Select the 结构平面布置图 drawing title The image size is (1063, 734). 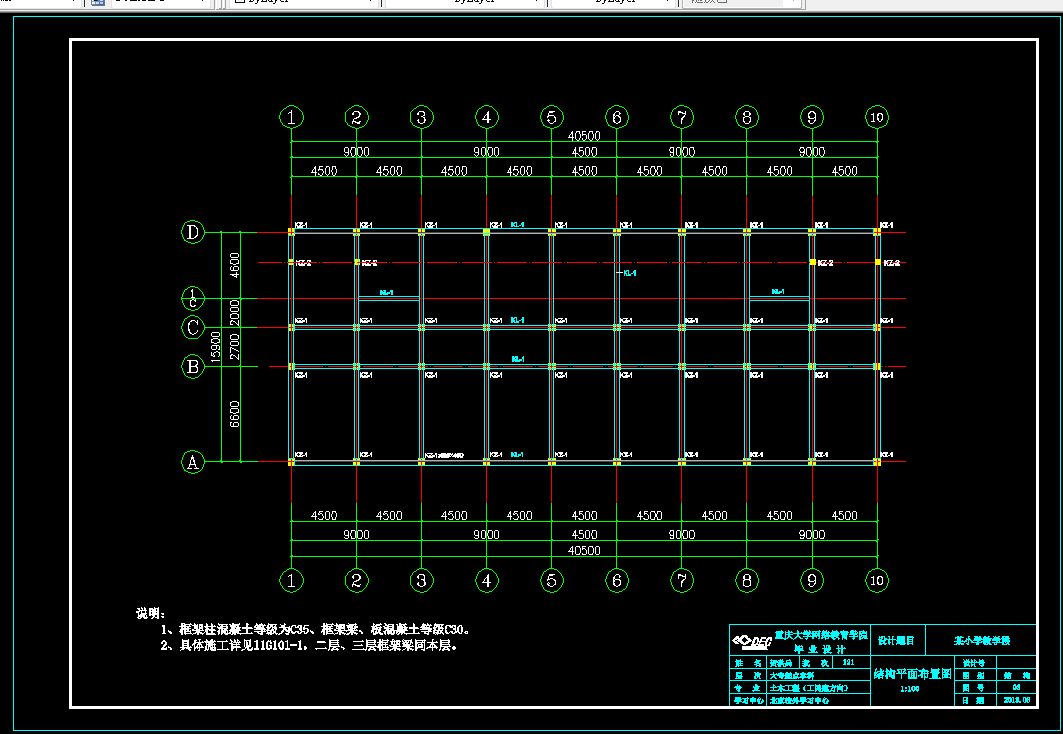click(x=912, y=674)
